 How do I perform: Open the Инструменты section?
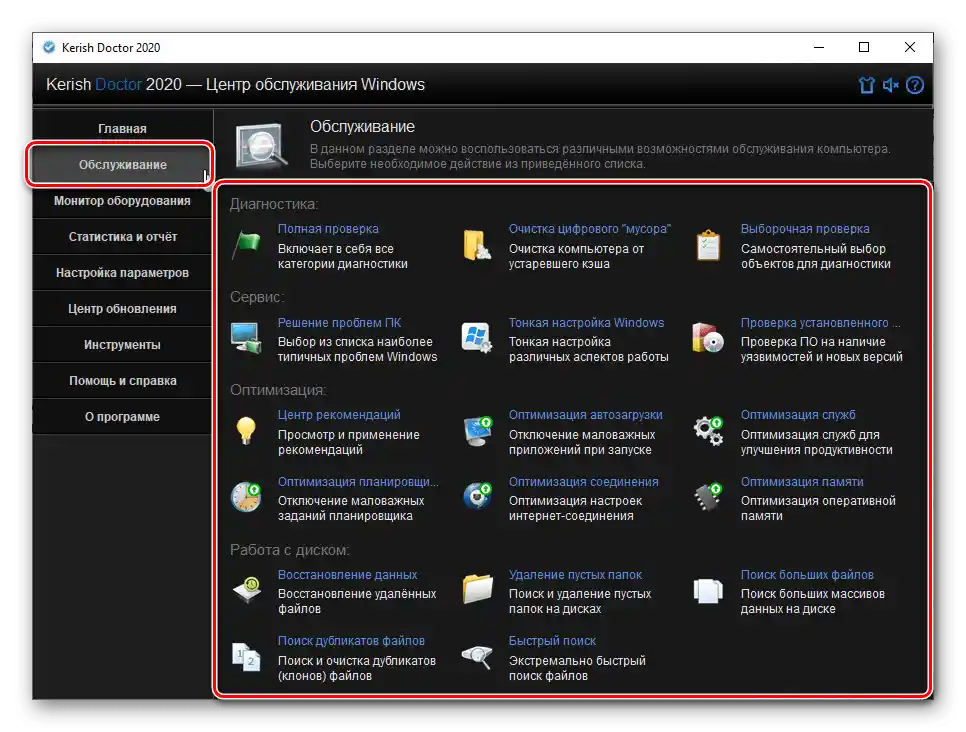122,344
